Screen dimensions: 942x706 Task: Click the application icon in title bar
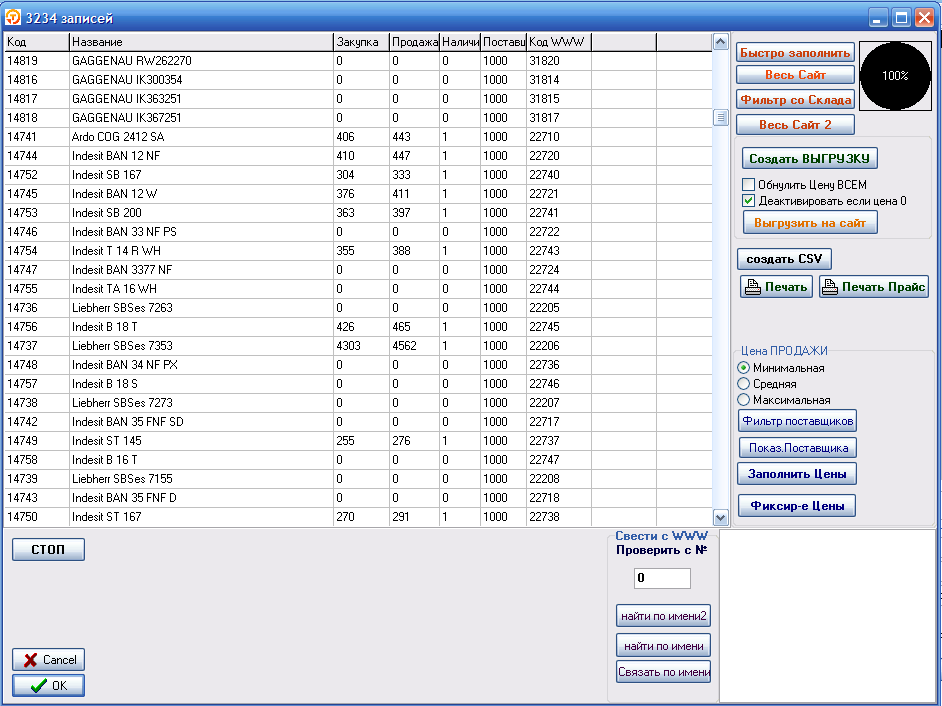click(x=14, y=18)
